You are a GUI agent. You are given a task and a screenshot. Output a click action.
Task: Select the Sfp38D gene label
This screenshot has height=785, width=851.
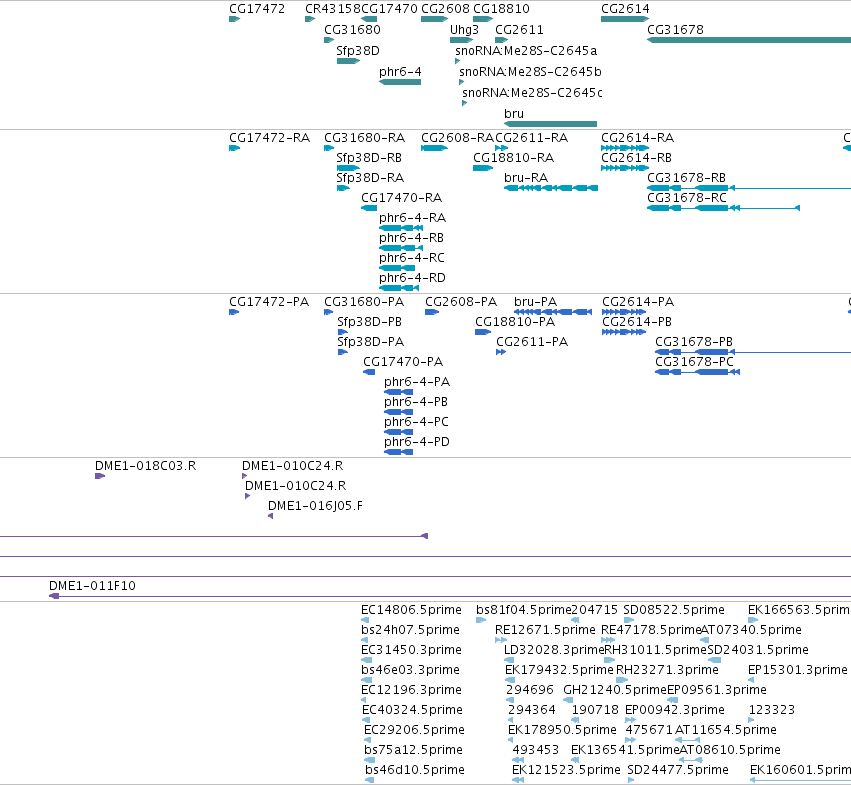[x=358, y=51]
